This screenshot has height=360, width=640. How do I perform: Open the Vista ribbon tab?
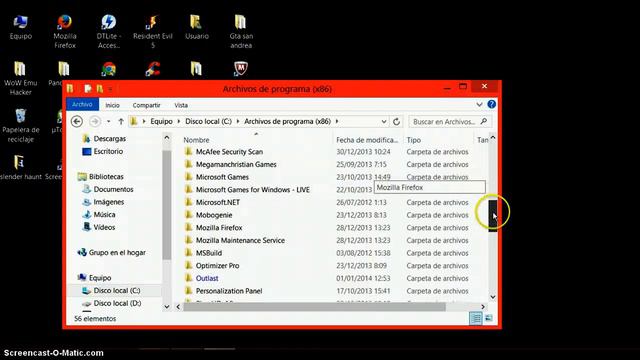(181, 105)
